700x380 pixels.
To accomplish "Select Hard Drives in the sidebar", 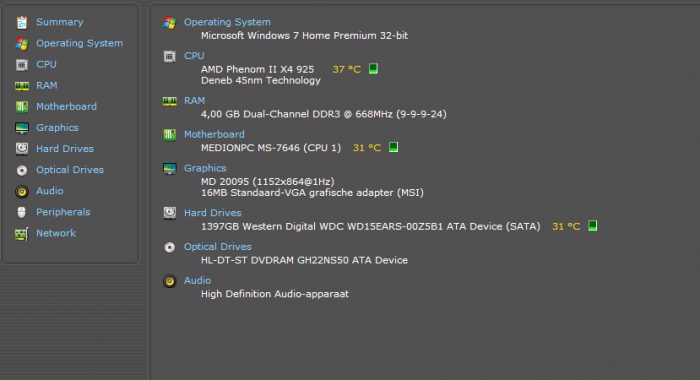I will point(65,149).
